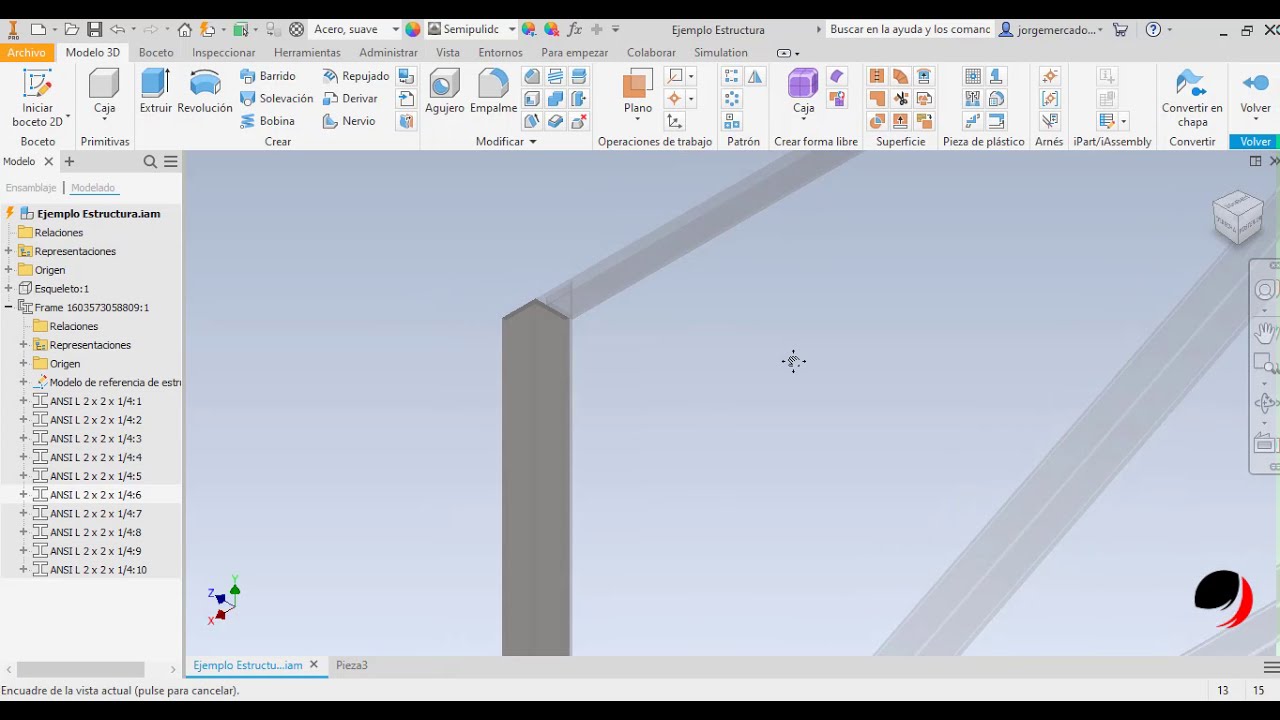Click the Home view icon in quick access toolbar

click(x=184, y=29)
